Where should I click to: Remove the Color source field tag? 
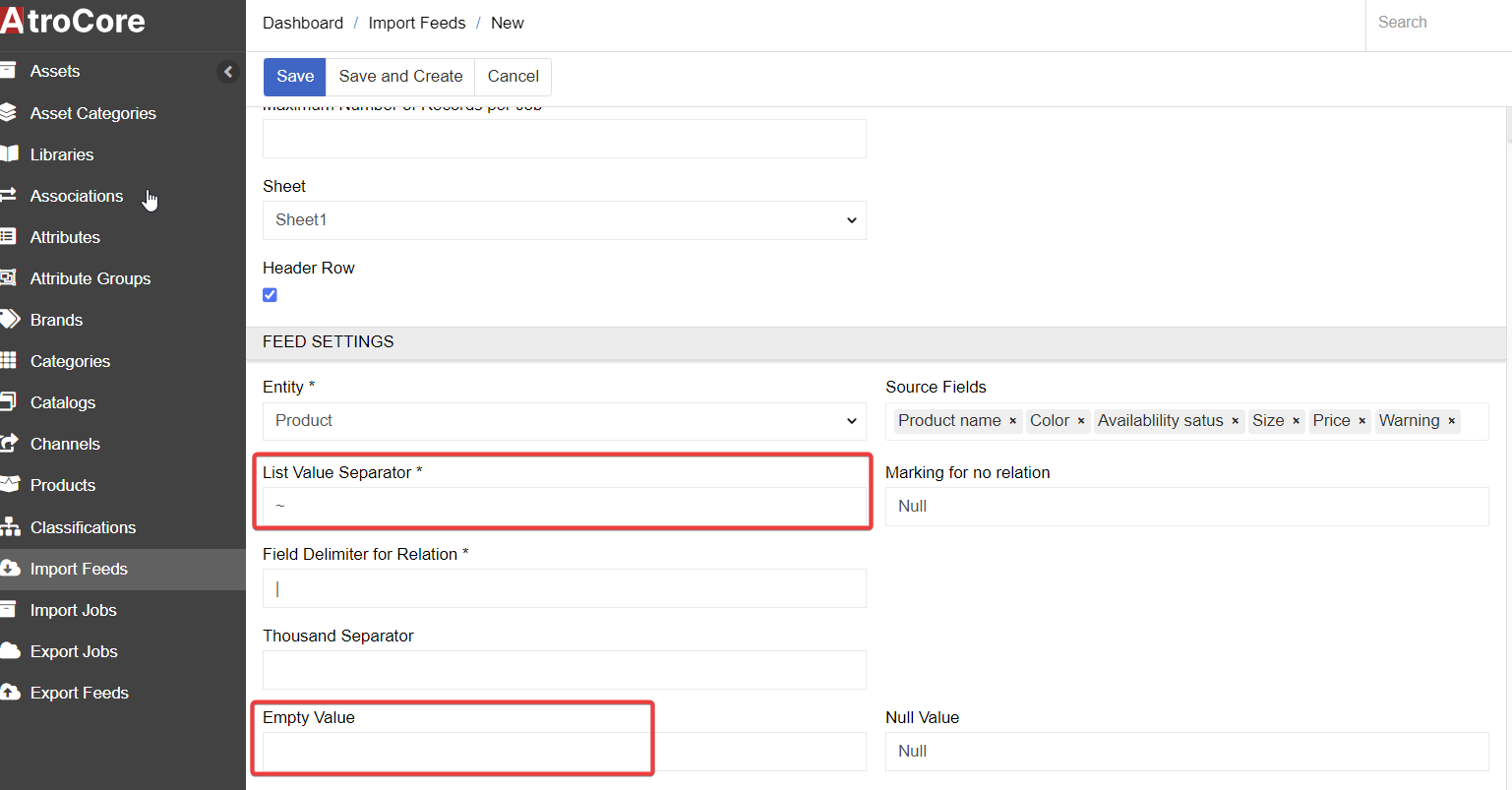click(x=1081, y=421)
